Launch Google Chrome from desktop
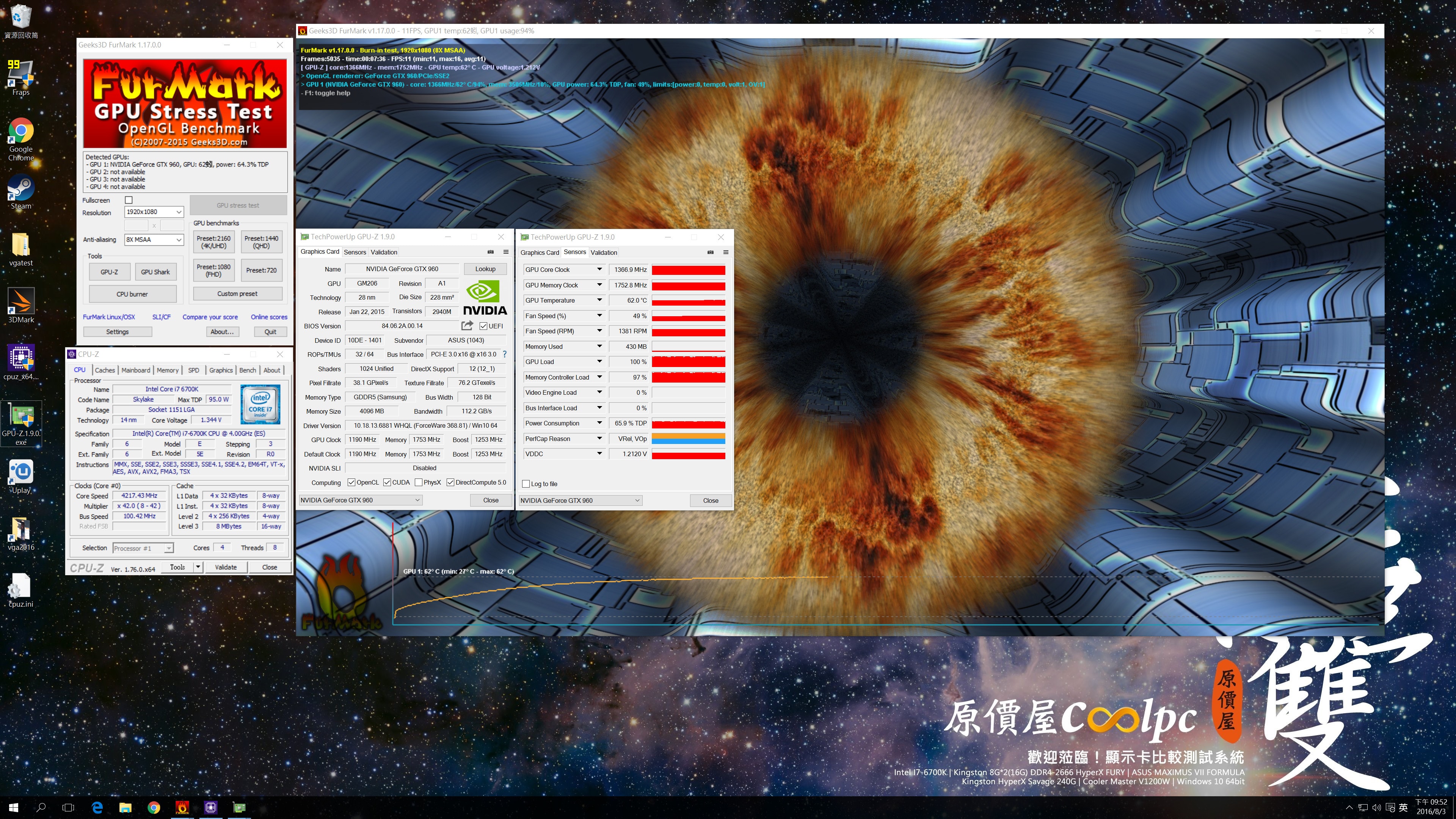The height and width of the screenshot is (819, 1456). pos(21,140)
